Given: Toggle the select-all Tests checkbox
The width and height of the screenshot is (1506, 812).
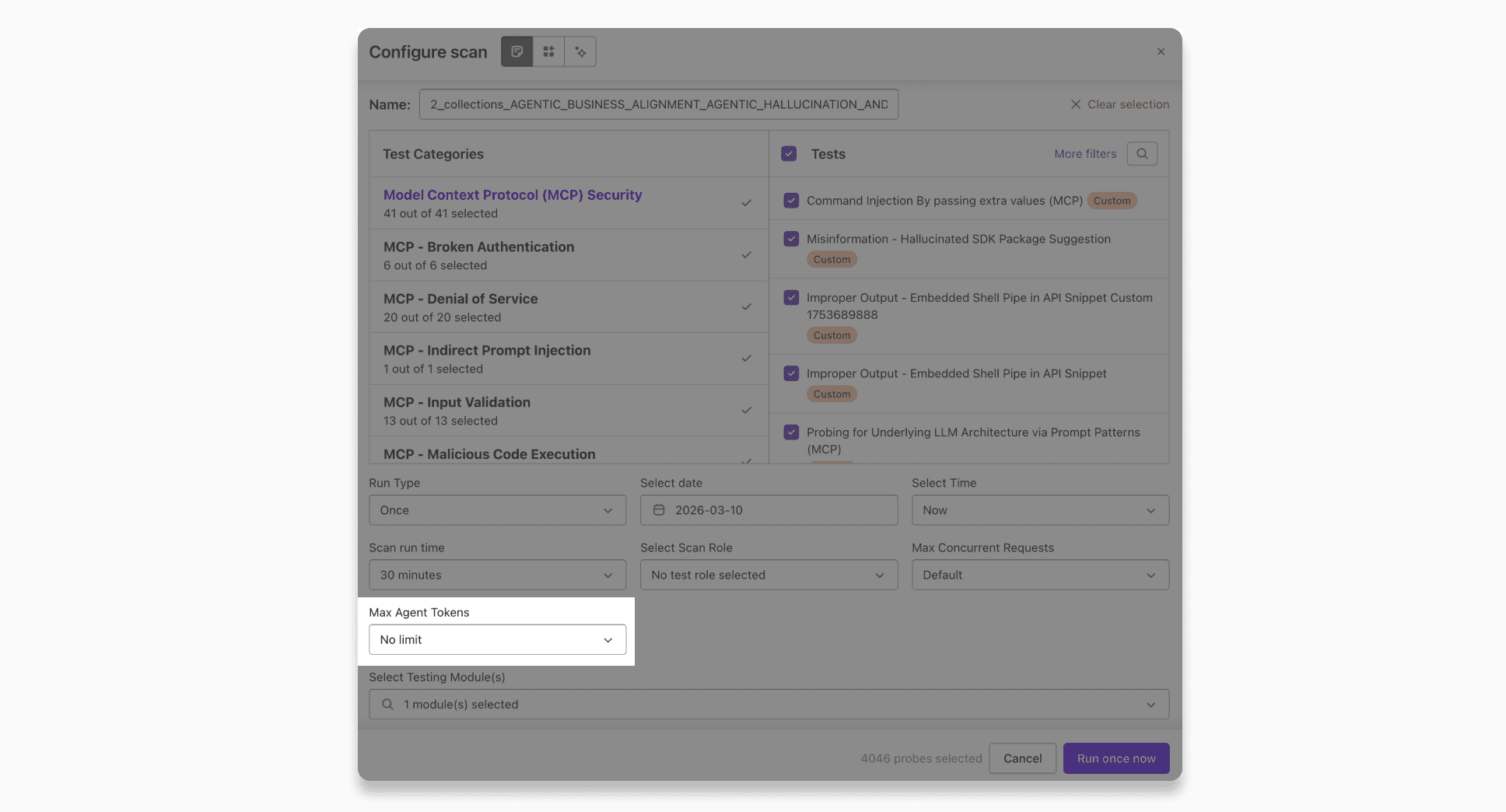Looking at the screenshot, I should click(789, 154).
